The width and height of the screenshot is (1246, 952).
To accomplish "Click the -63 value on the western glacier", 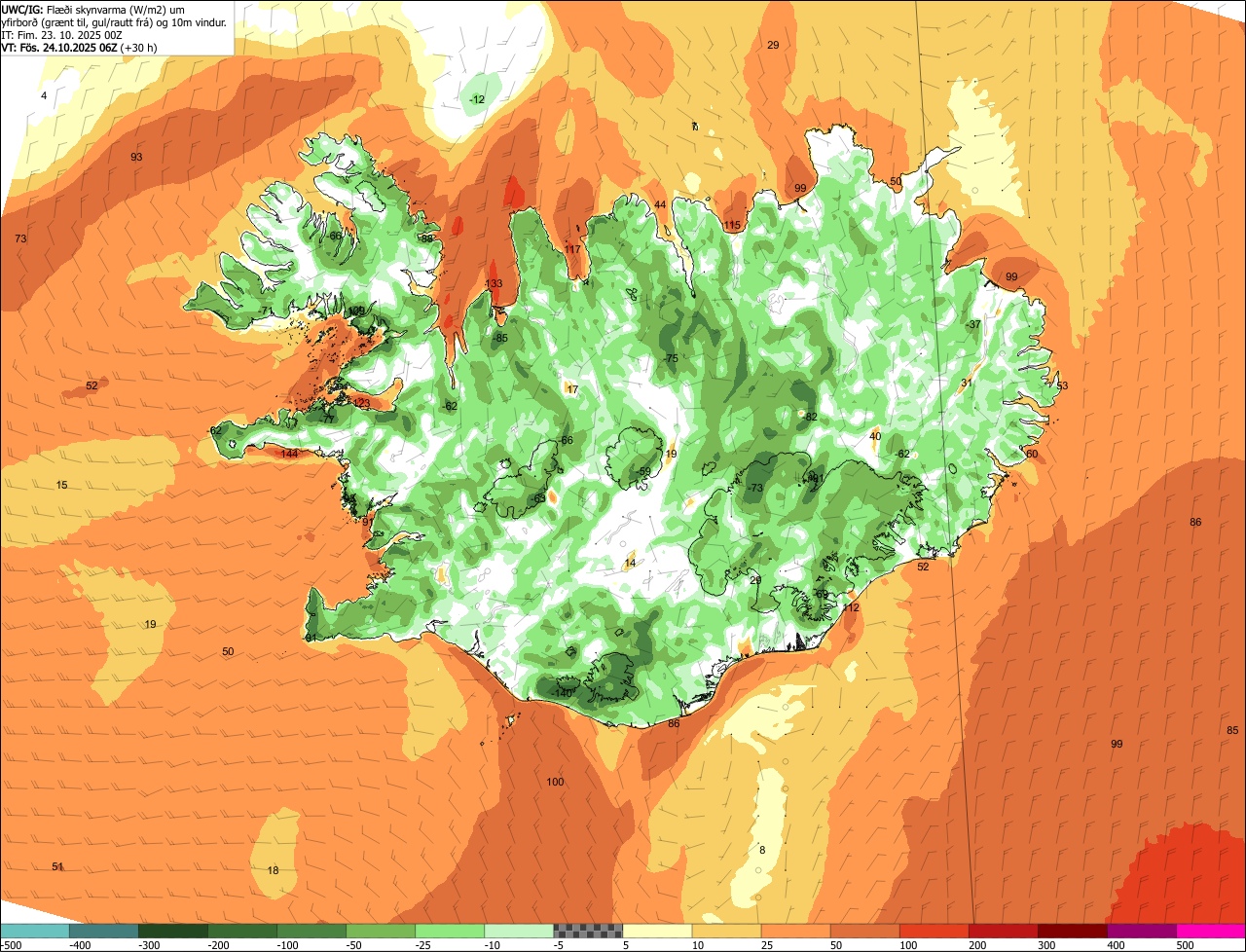I will [x=538, y=498].
